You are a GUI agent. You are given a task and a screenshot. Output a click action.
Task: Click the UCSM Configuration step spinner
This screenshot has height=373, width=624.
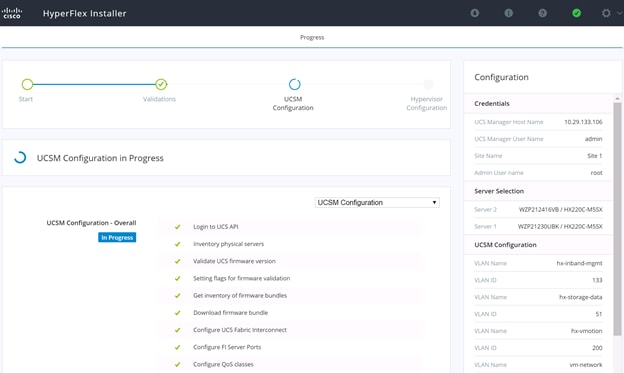294,84
